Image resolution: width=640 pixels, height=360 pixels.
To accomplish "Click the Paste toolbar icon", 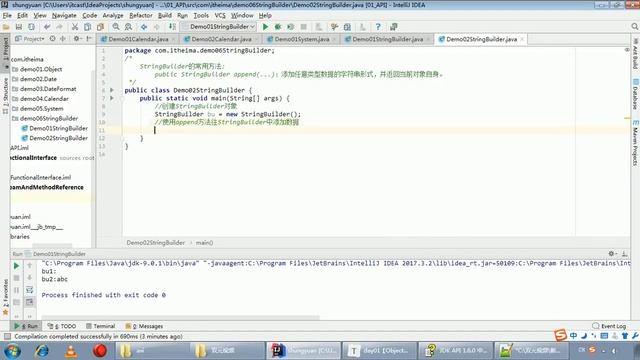I will 100,27.
